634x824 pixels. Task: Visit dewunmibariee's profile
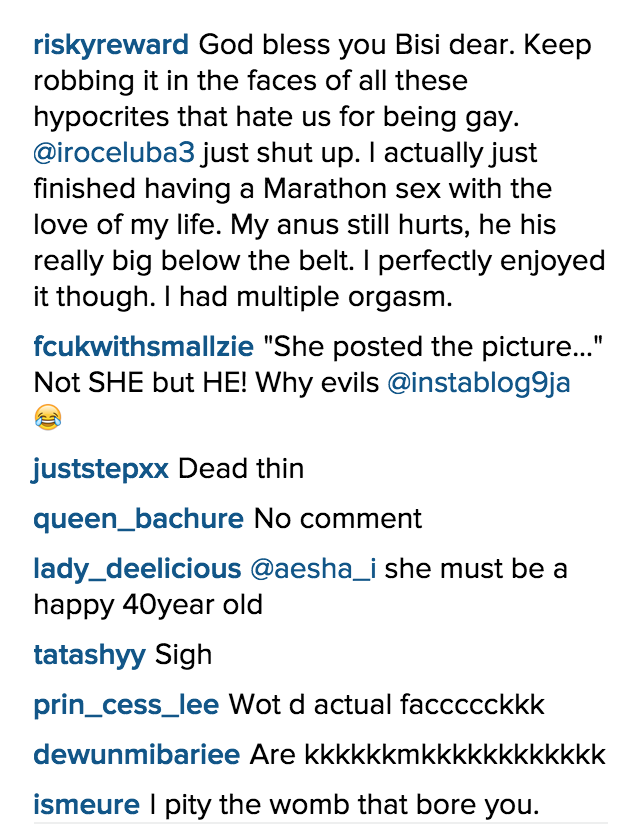pyautogui.click(x=136, y=754)
